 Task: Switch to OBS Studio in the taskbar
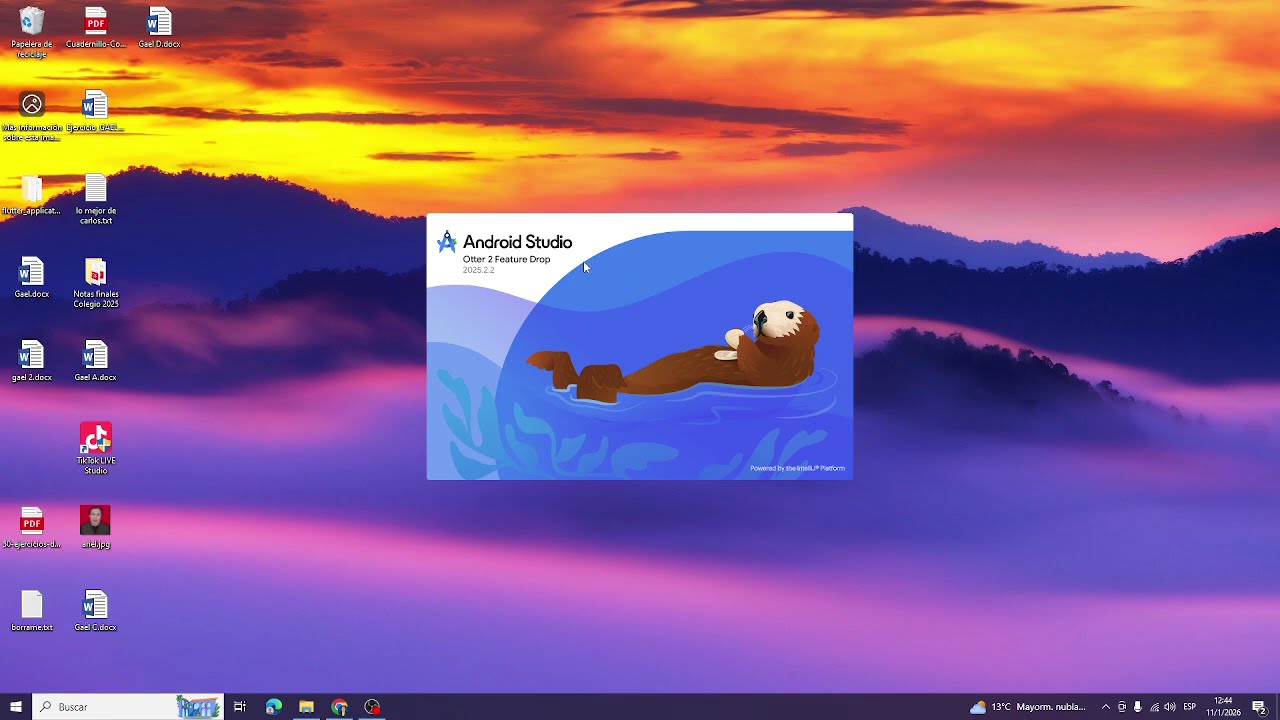(373, 707)
